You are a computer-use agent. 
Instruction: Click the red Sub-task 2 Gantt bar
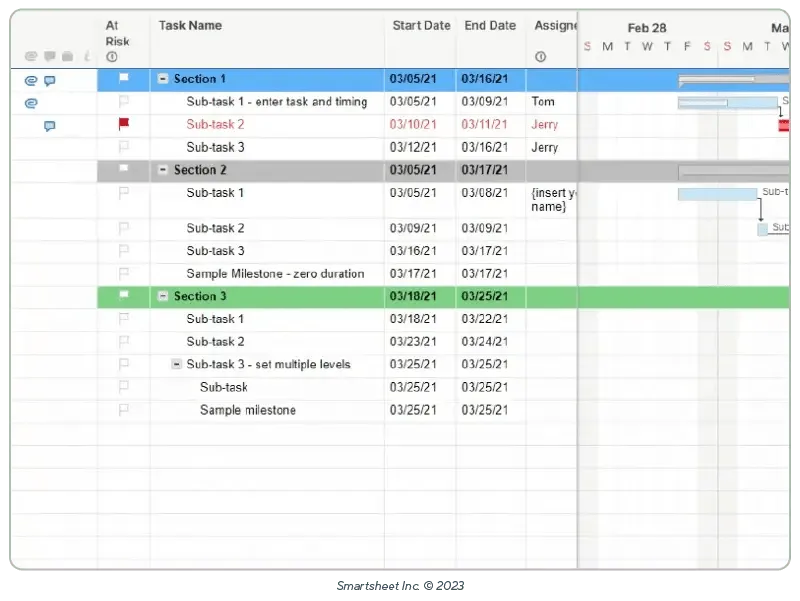pyautogui.click(x=784, y=125)
